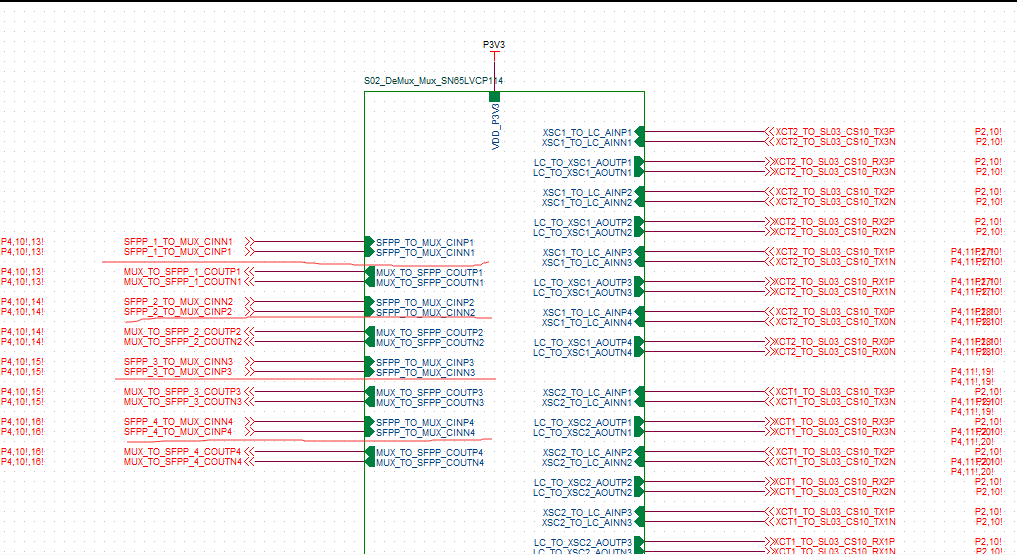Select pin name XSC1_TO_LC_AINP3
This screenshot has width=1017, height=555.
[x=587, y=252]
